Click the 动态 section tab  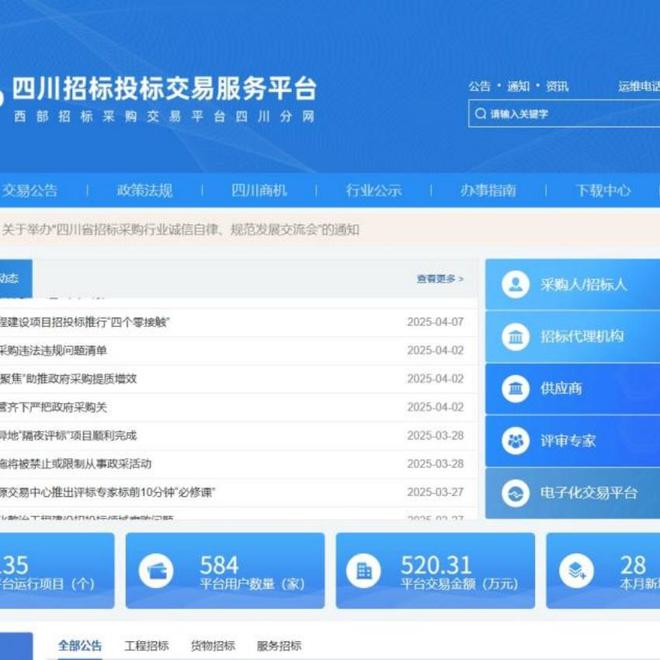tap(16, 278)
